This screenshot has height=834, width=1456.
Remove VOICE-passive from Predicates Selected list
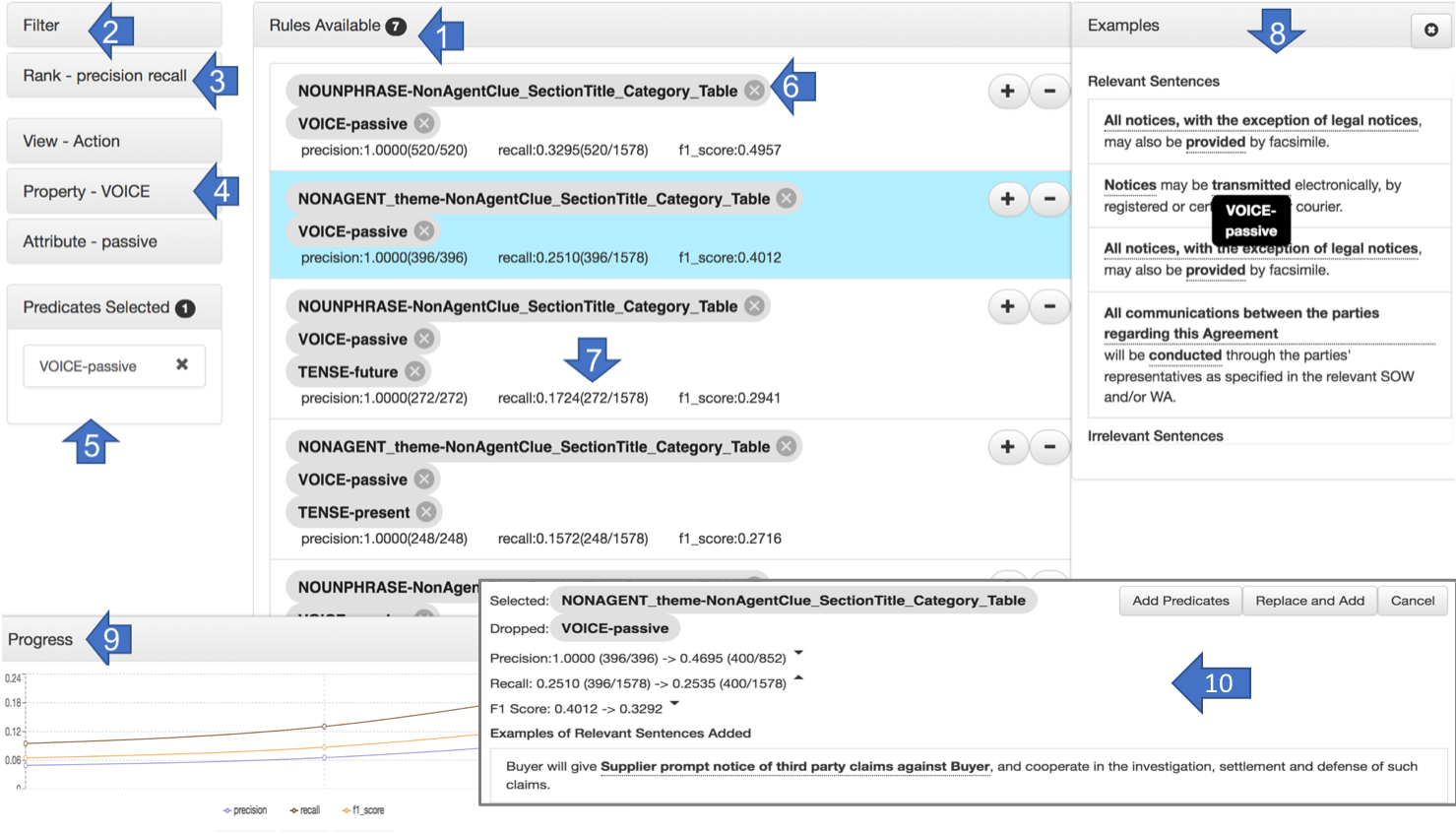coord(182,364)
